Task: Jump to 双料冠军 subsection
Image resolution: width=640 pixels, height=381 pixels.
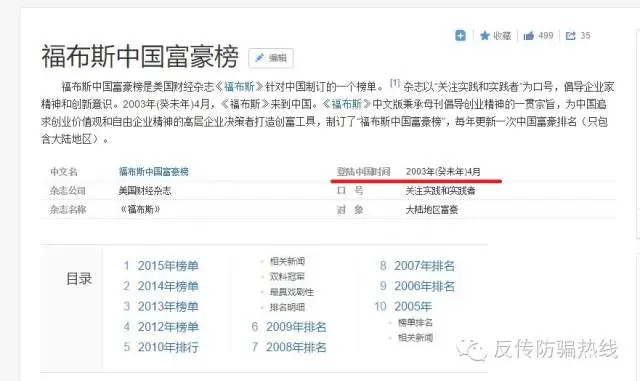Action: 287,276
